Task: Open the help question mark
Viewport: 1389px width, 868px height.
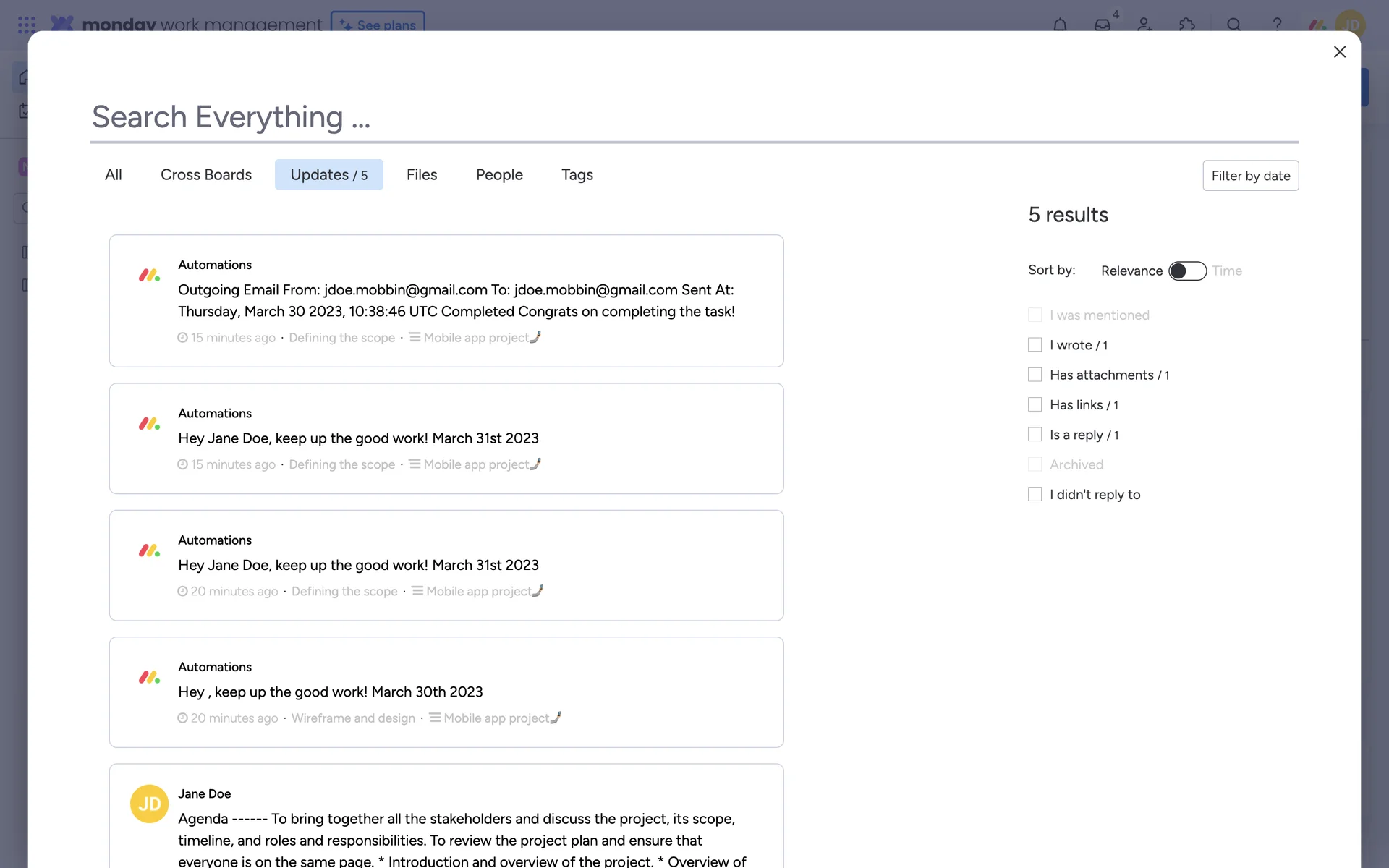Action: pos(1277,24)
